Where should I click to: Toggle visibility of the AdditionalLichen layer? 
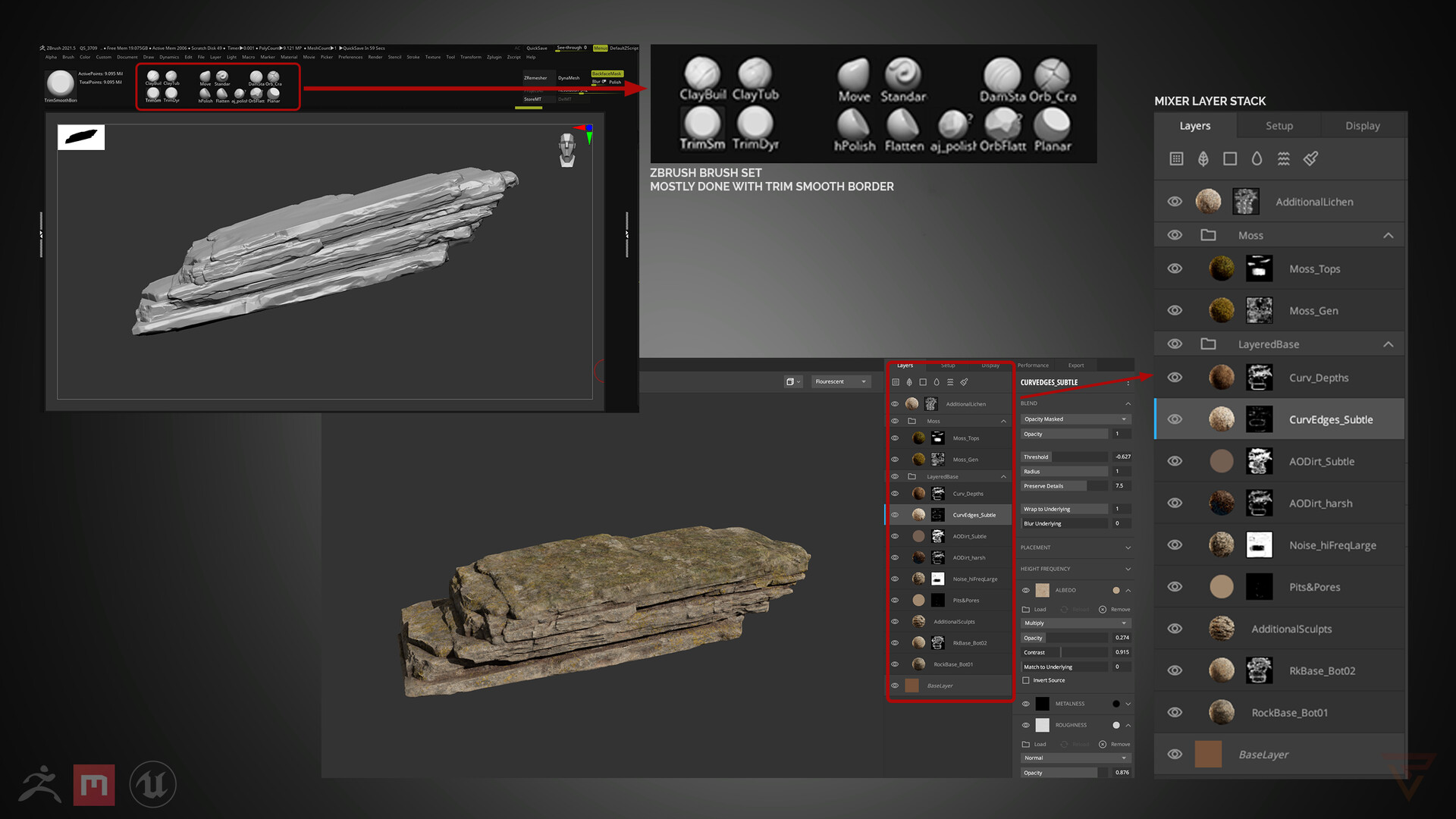pyautogui.click(x=1175, y=201)
